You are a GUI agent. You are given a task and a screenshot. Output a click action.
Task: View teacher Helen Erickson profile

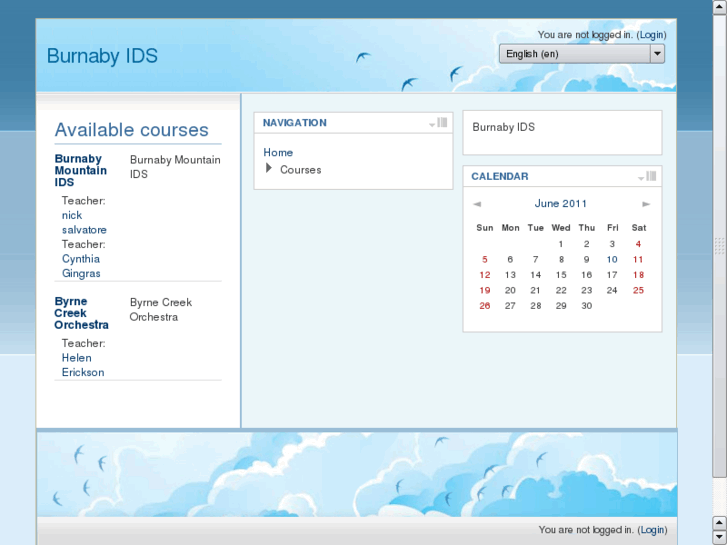pos(83,365)
